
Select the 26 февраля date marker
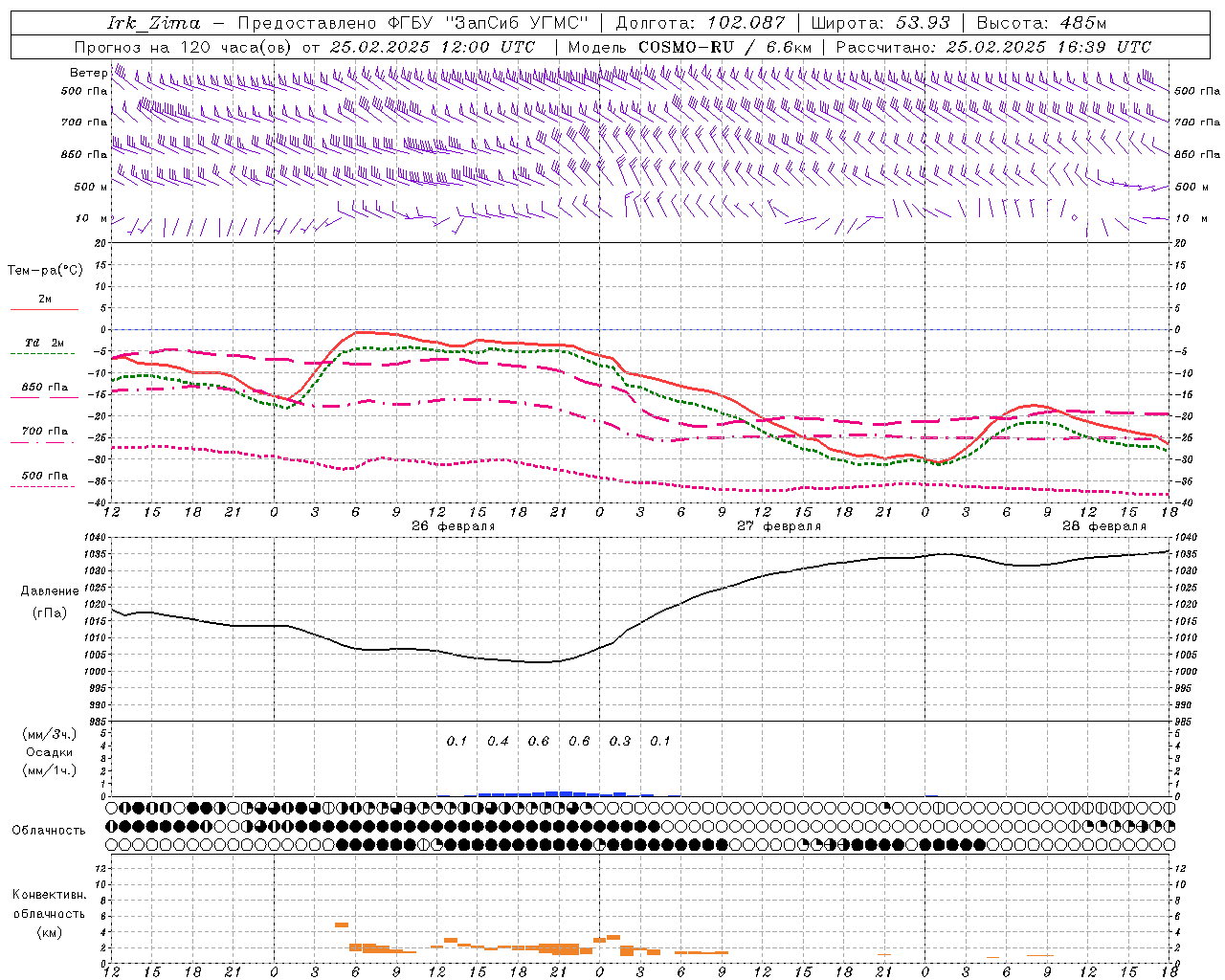[453, 526]
